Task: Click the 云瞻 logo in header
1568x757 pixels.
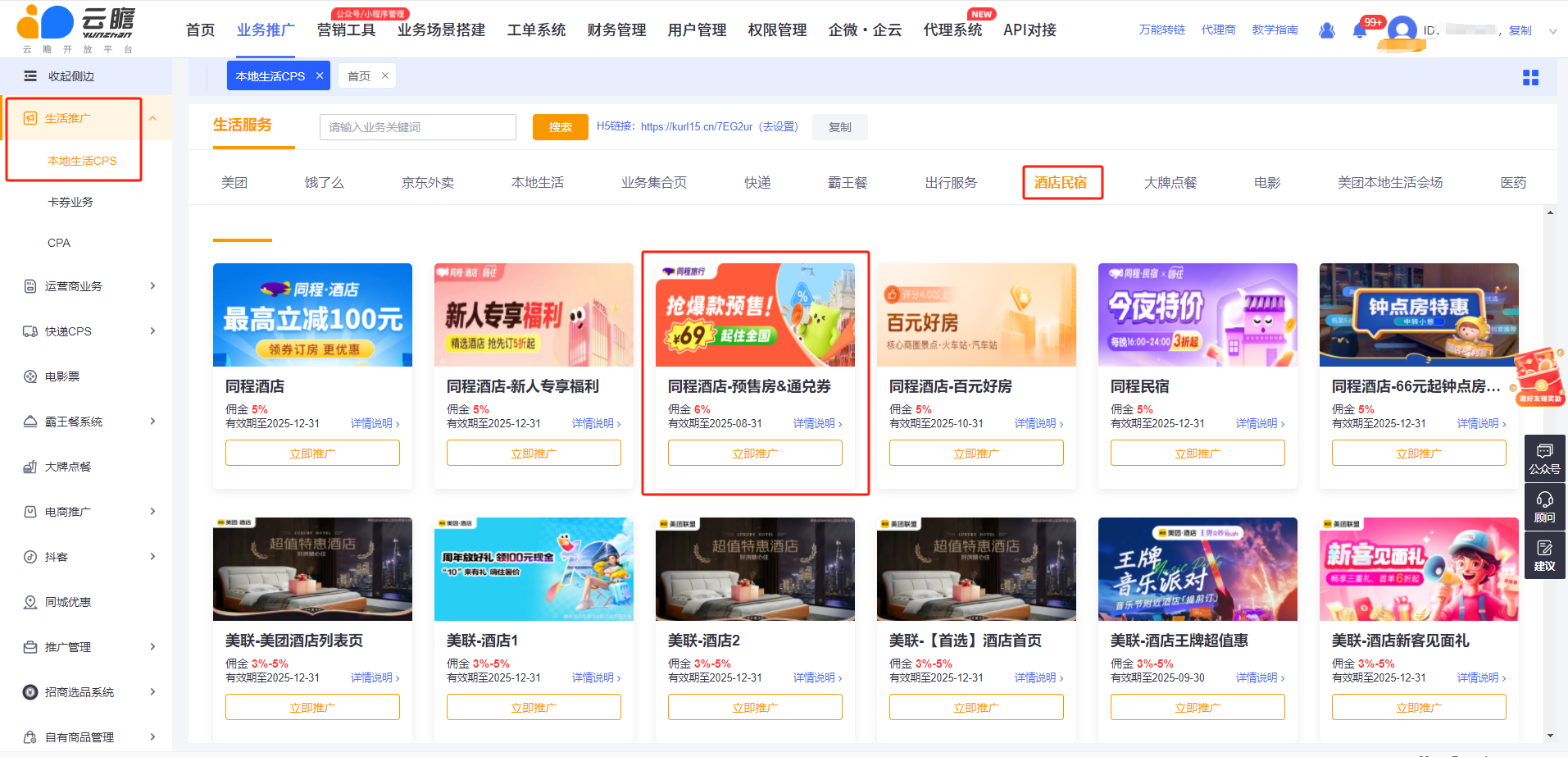Action: 76,29
